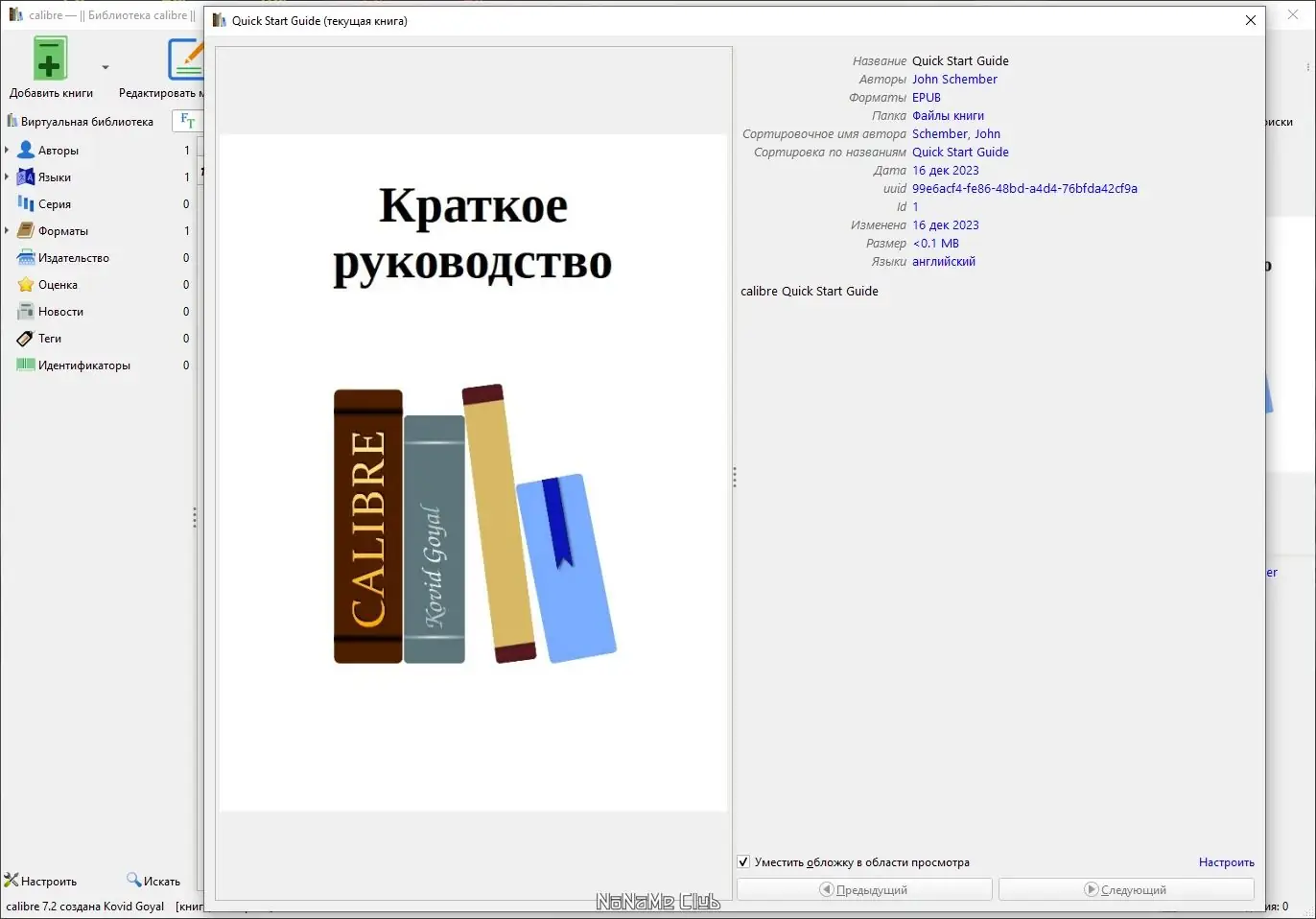
Task: Click the Следующий button
Action: coord(1126,890)
